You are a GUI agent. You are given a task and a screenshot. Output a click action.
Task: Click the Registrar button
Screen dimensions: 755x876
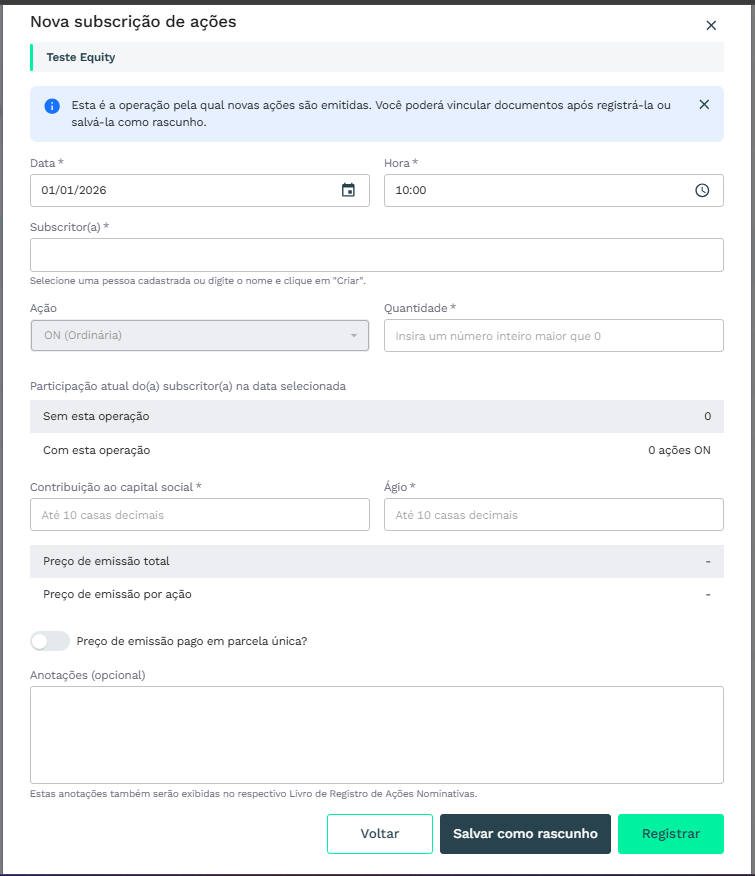pos(670,834)
